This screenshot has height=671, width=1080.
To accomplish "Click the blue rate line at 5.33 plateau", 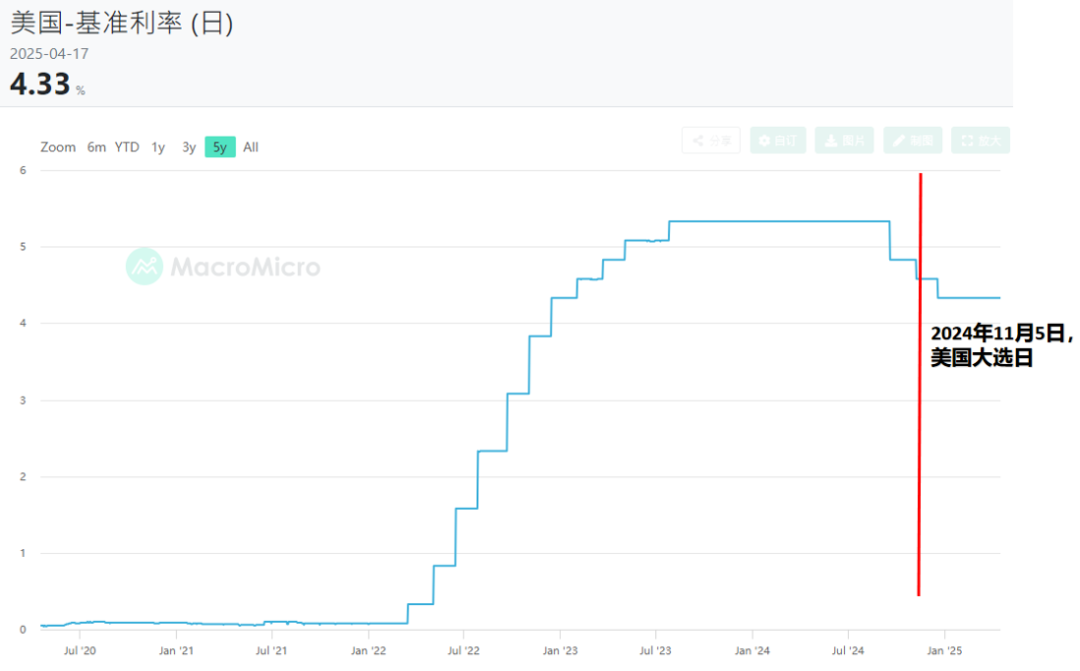I will (780, 221).
